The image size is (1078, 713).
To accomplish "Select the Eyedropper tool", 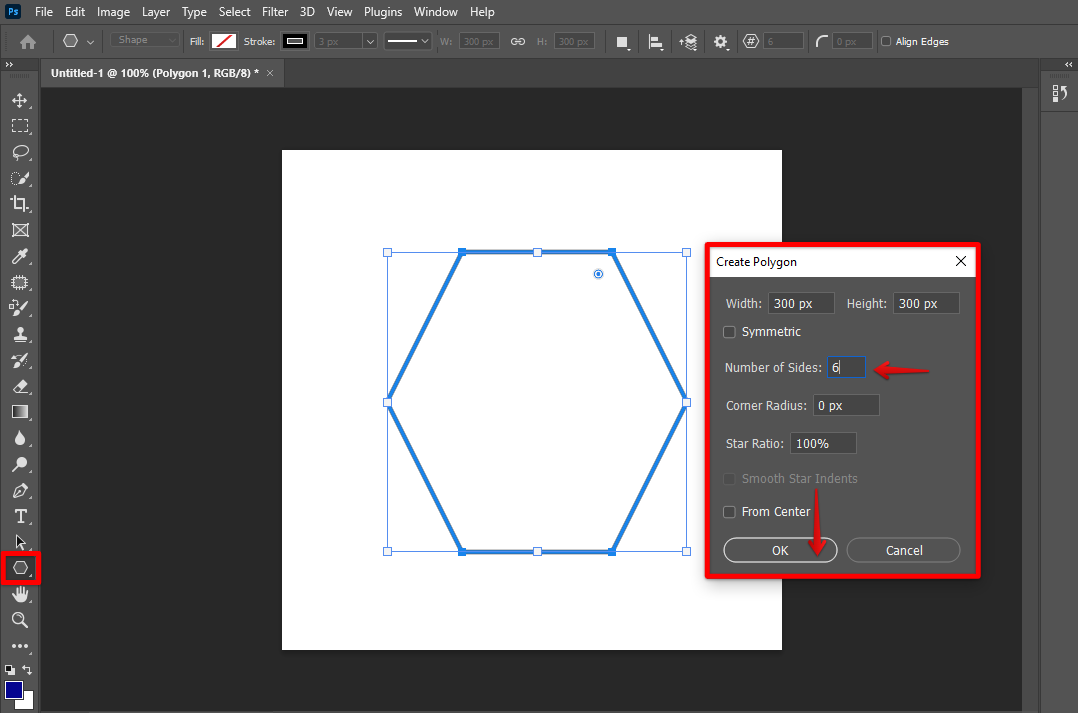I will coord(19,257).
